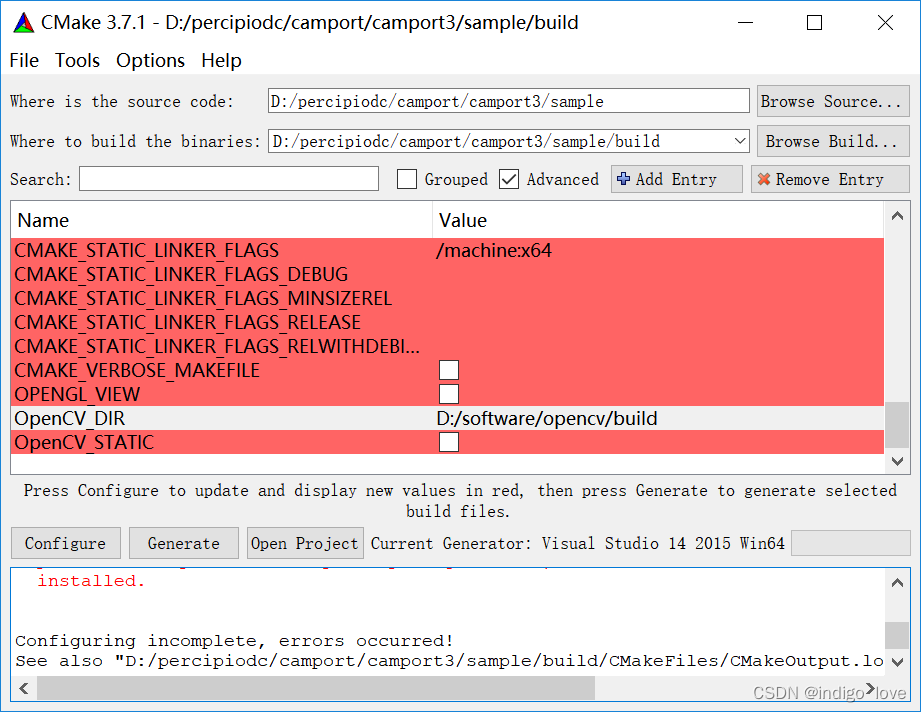
Task: Click the D:/software/opencv/build value
Action: [547, 418]
